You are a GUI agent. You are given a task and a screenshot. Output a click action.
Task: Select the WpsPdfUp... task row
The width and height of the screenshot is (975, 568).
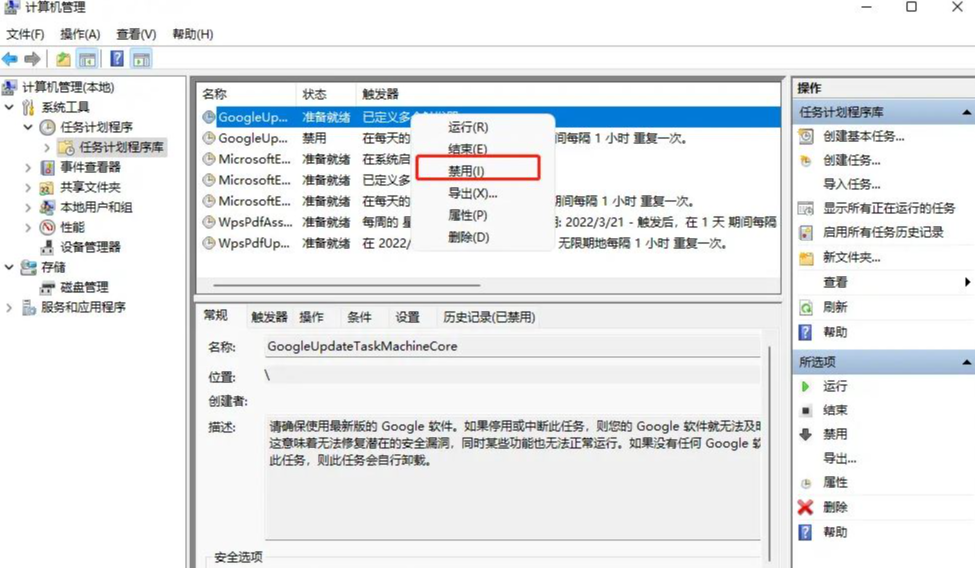point(489,243)
